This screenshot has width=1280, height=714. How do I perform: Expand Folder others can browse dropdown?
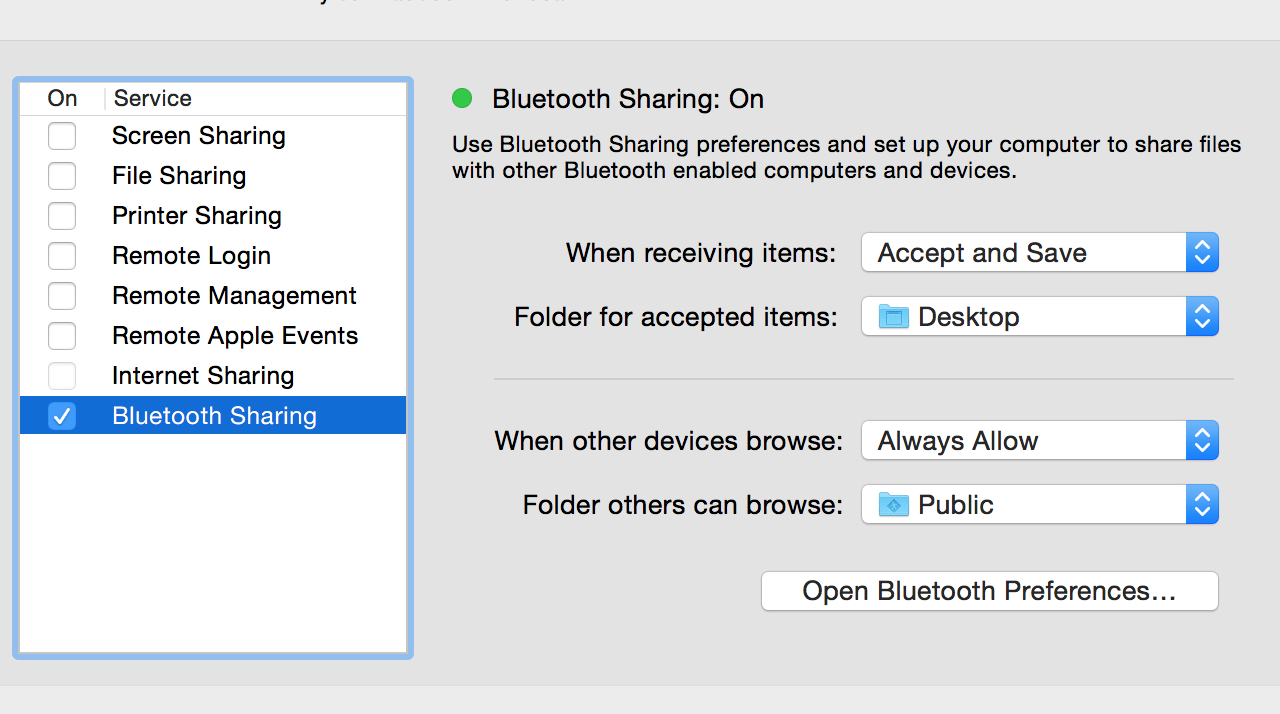(x=1039, y=505)
